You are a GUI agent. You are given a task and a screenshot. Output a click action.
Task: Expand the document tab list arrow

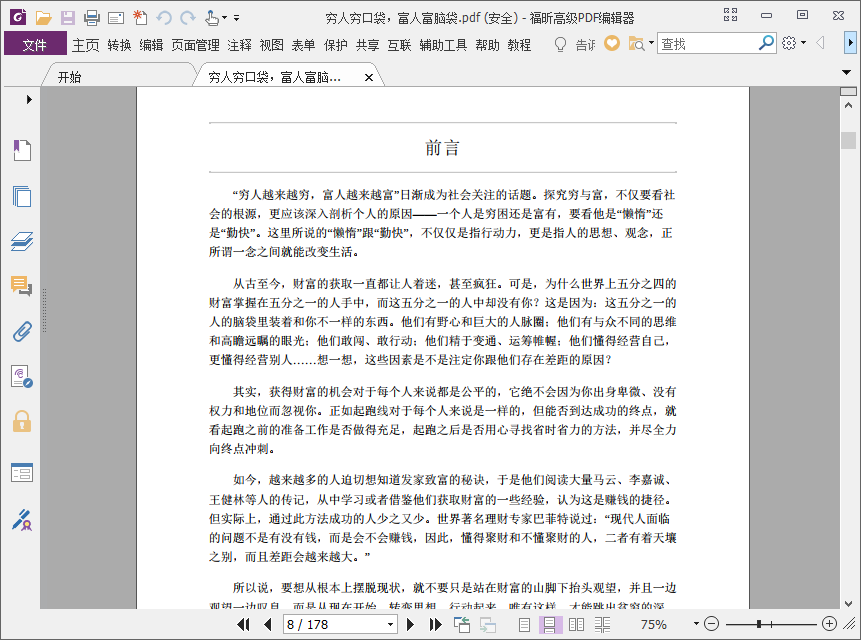coord(846,72)
